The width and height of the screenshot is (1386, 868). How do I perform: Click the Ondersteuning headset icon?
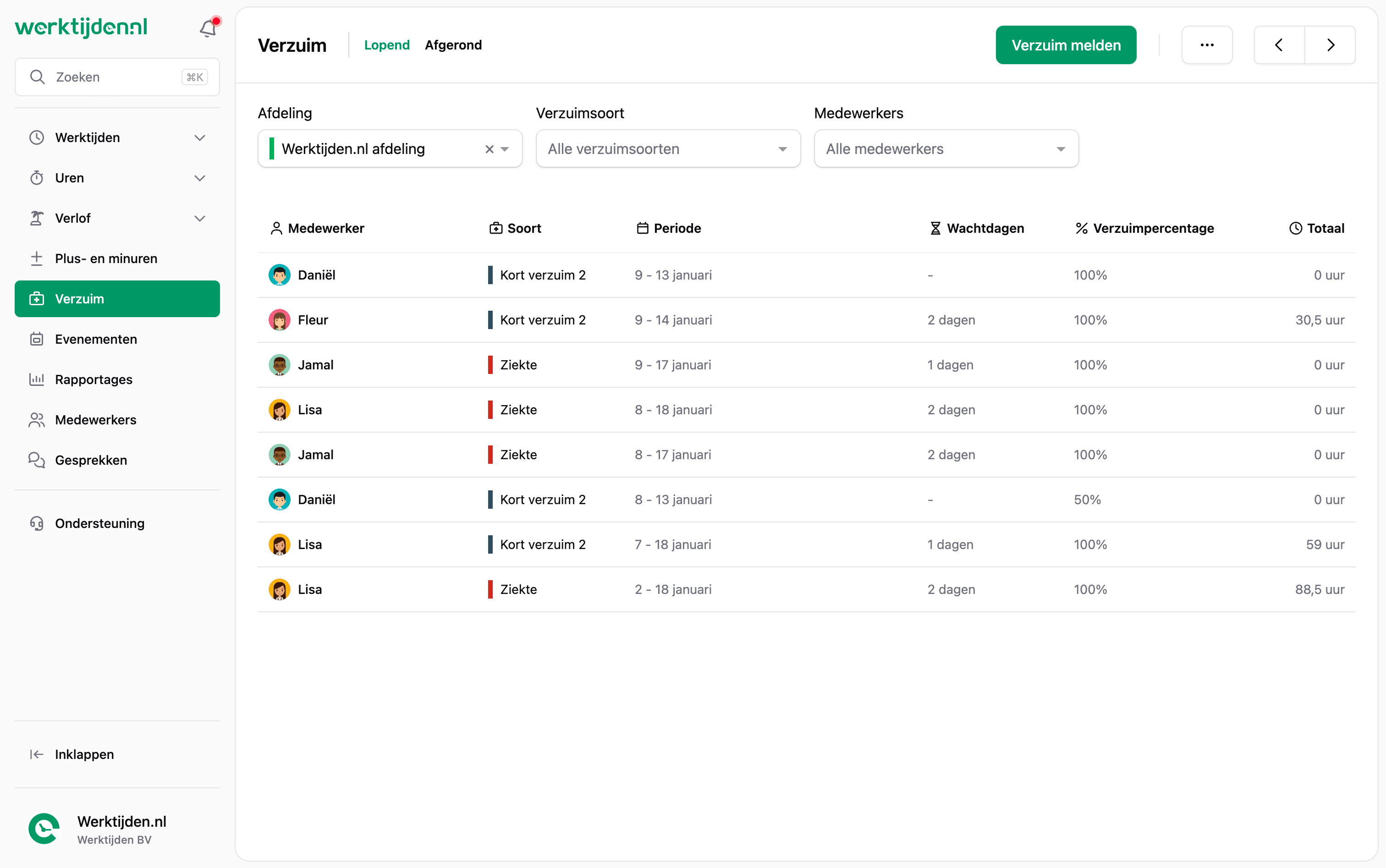(37, 523)
